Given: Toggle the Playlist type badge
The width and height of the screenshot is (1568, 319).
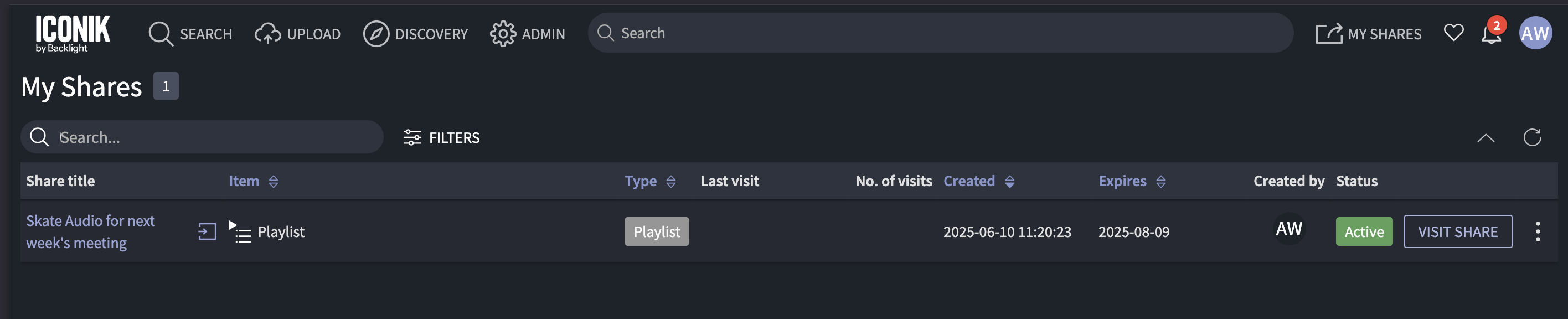Looking at the screenshot, I should click(656, 231).
